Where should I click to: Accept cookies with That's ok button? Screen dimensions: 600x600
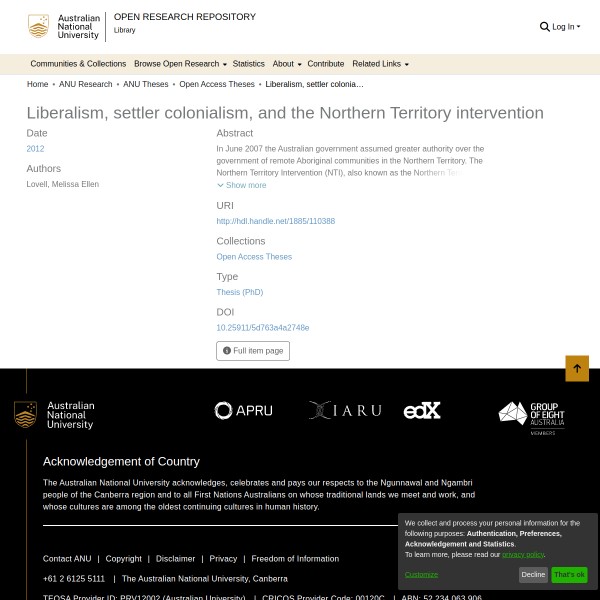click(x=569, y=575)
